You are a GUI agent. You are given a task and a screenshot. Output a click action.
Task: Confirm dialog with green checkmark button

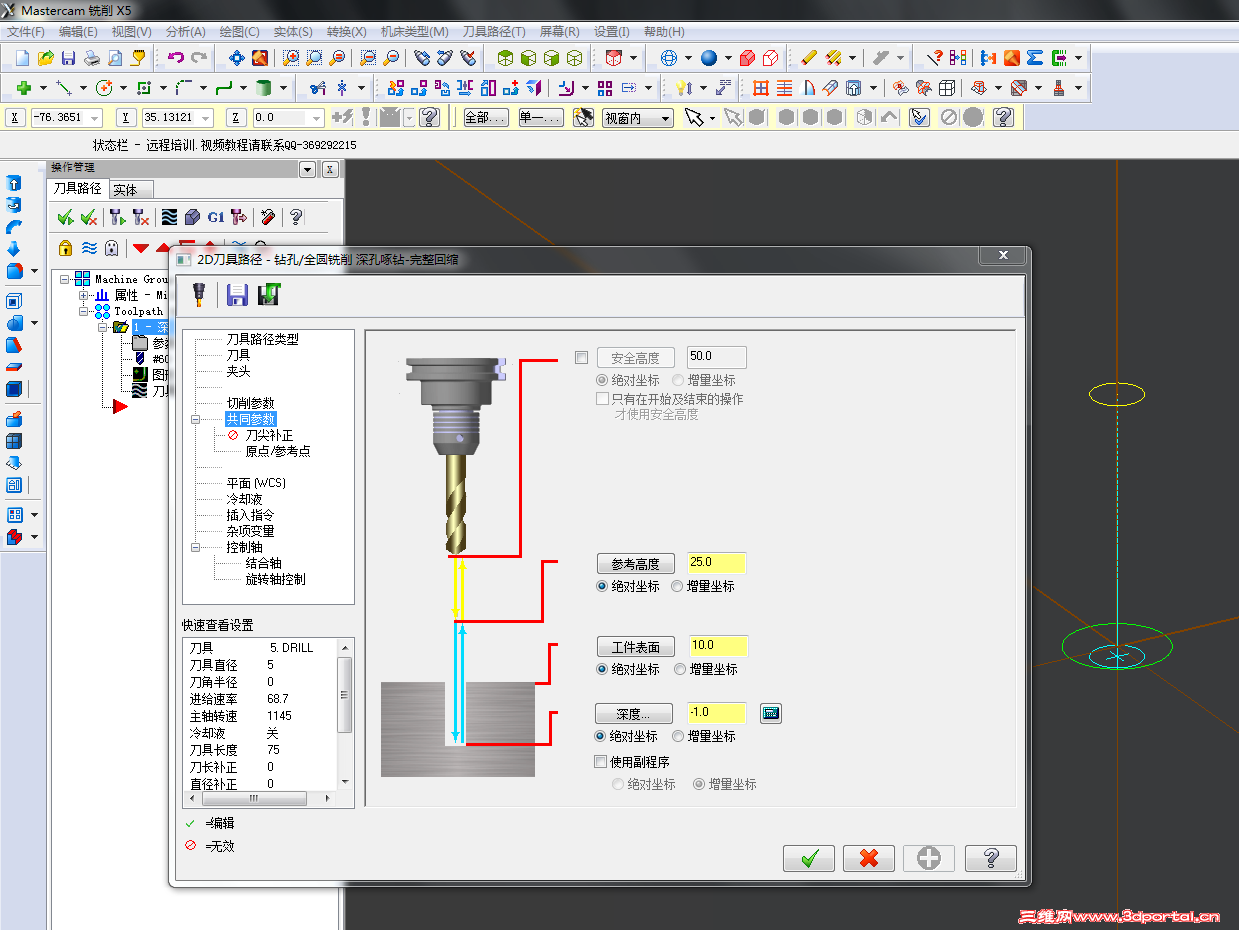pos(809,858)
